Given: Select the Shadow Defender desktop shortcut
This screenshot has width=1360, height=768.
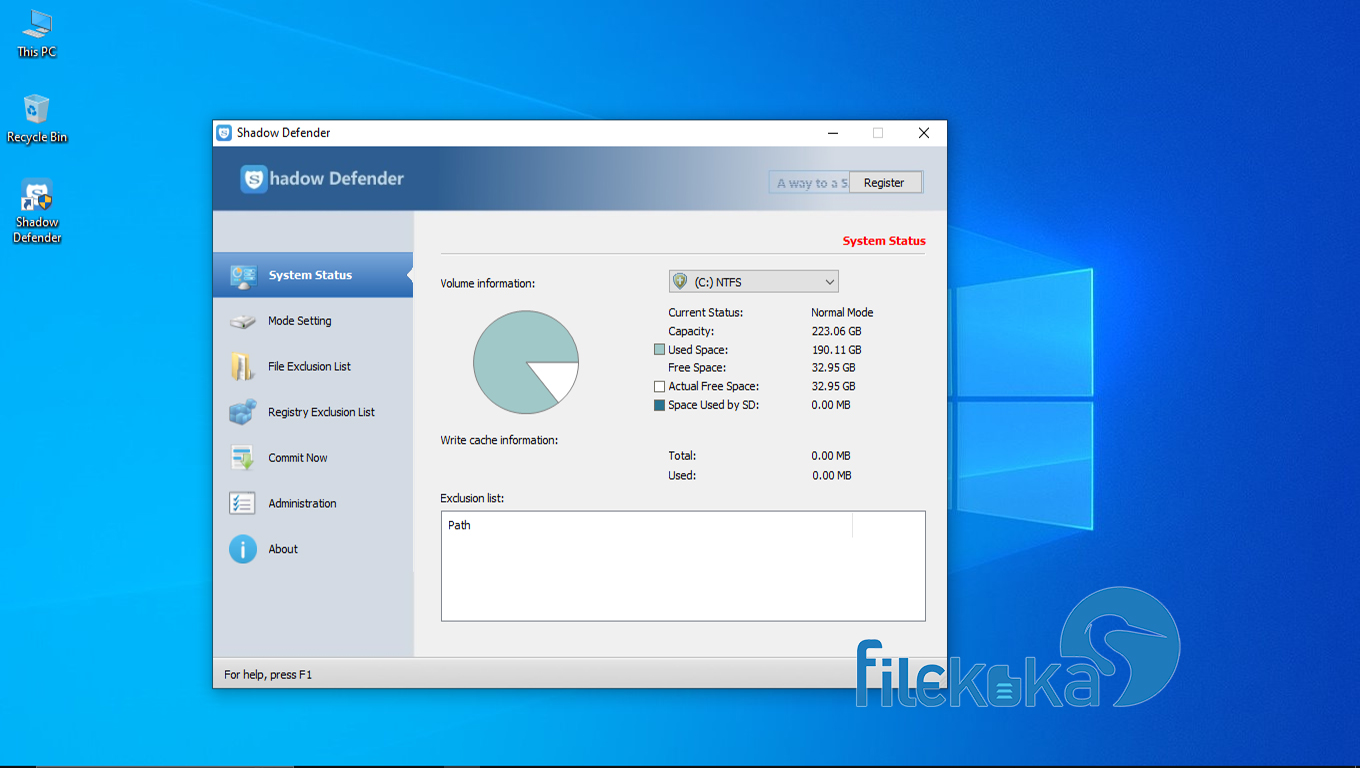Looking at the screenshot, I should click(x=37, y=211).
